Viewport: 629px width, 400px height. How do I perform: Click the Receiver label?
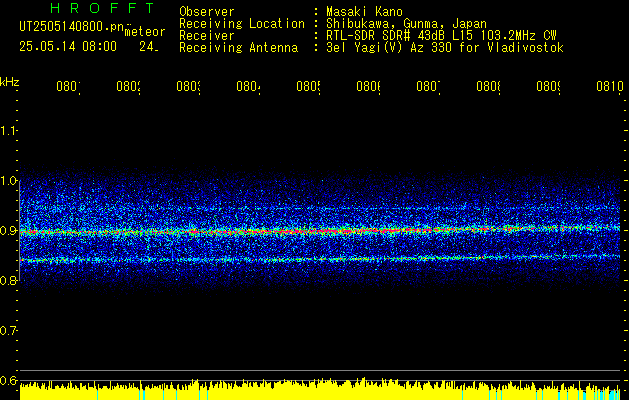coord(207,36)
